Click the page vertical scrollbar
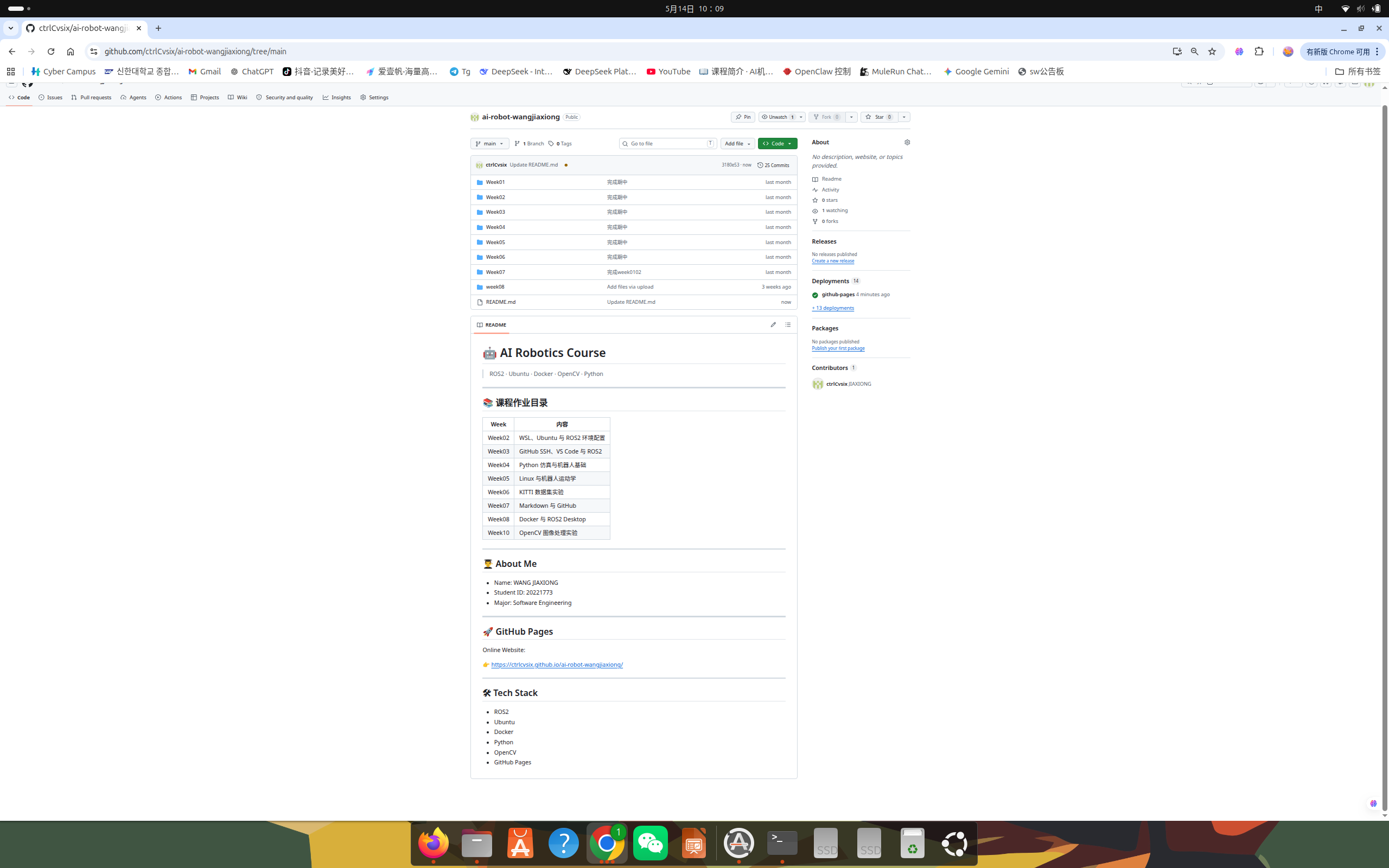Screen dimensions: 1389x868 coord(1385,457)
